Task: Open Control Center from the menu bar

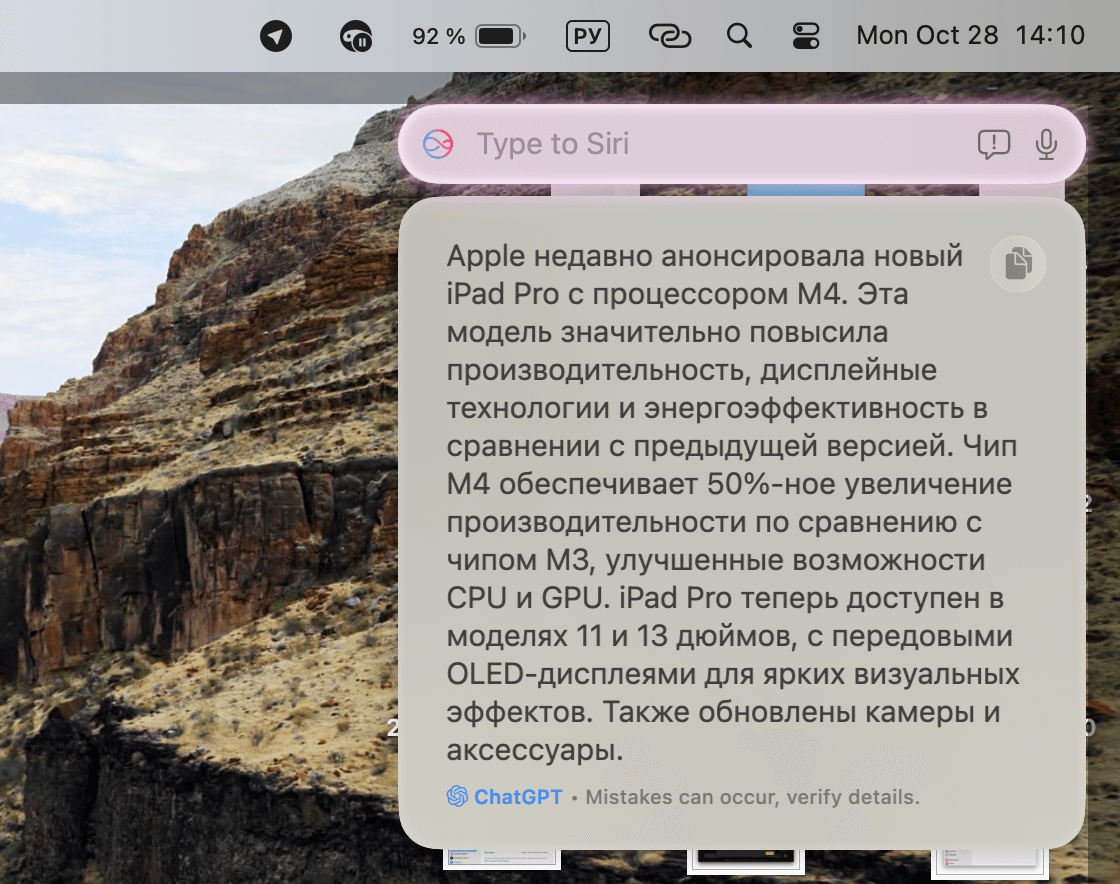Action: coord(806,35)
